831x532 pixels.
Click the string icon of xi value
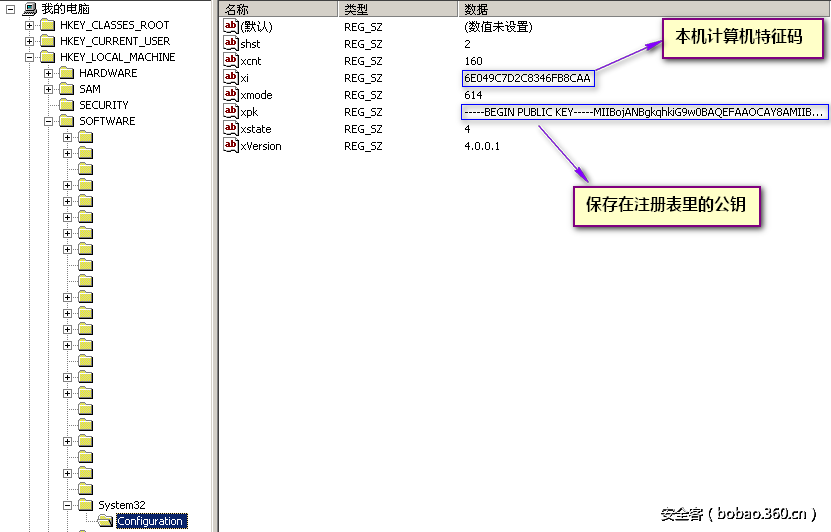point(231,77)
